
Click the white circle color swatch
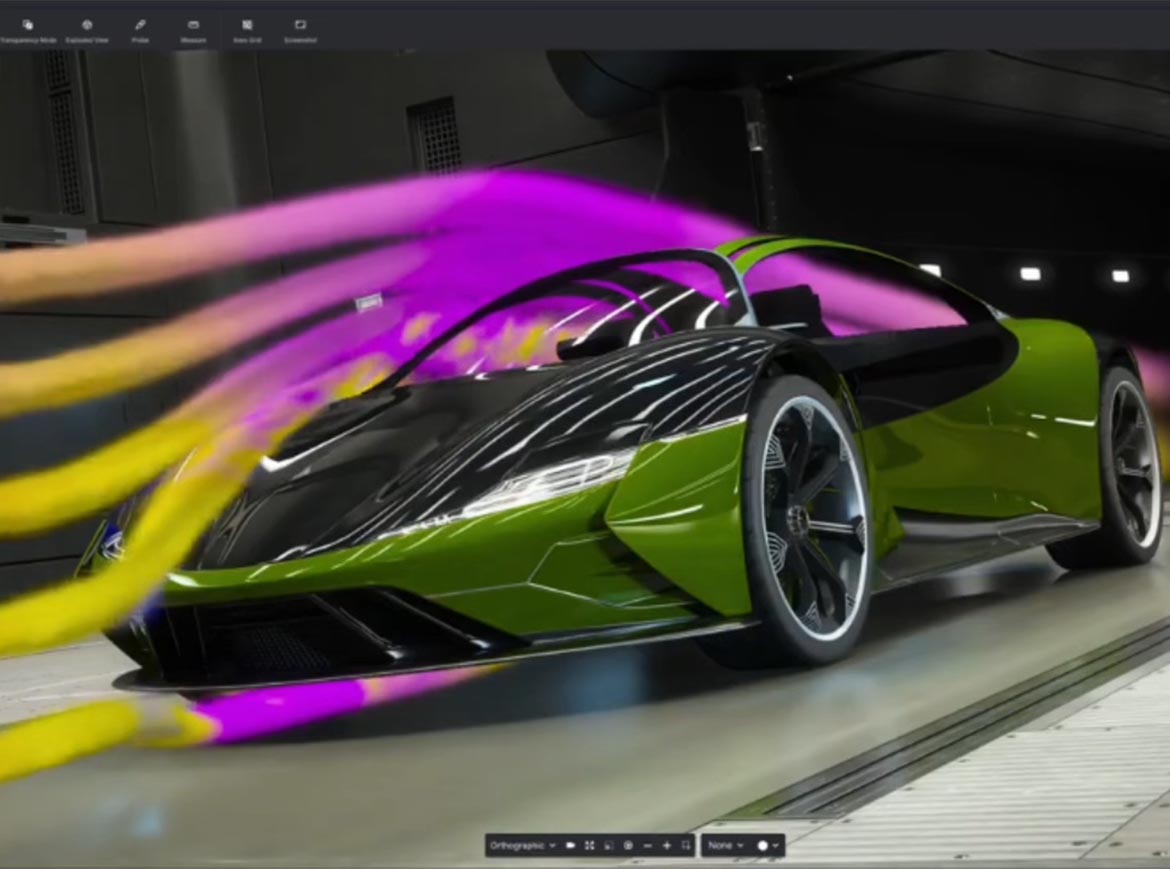tap(763, 845)
